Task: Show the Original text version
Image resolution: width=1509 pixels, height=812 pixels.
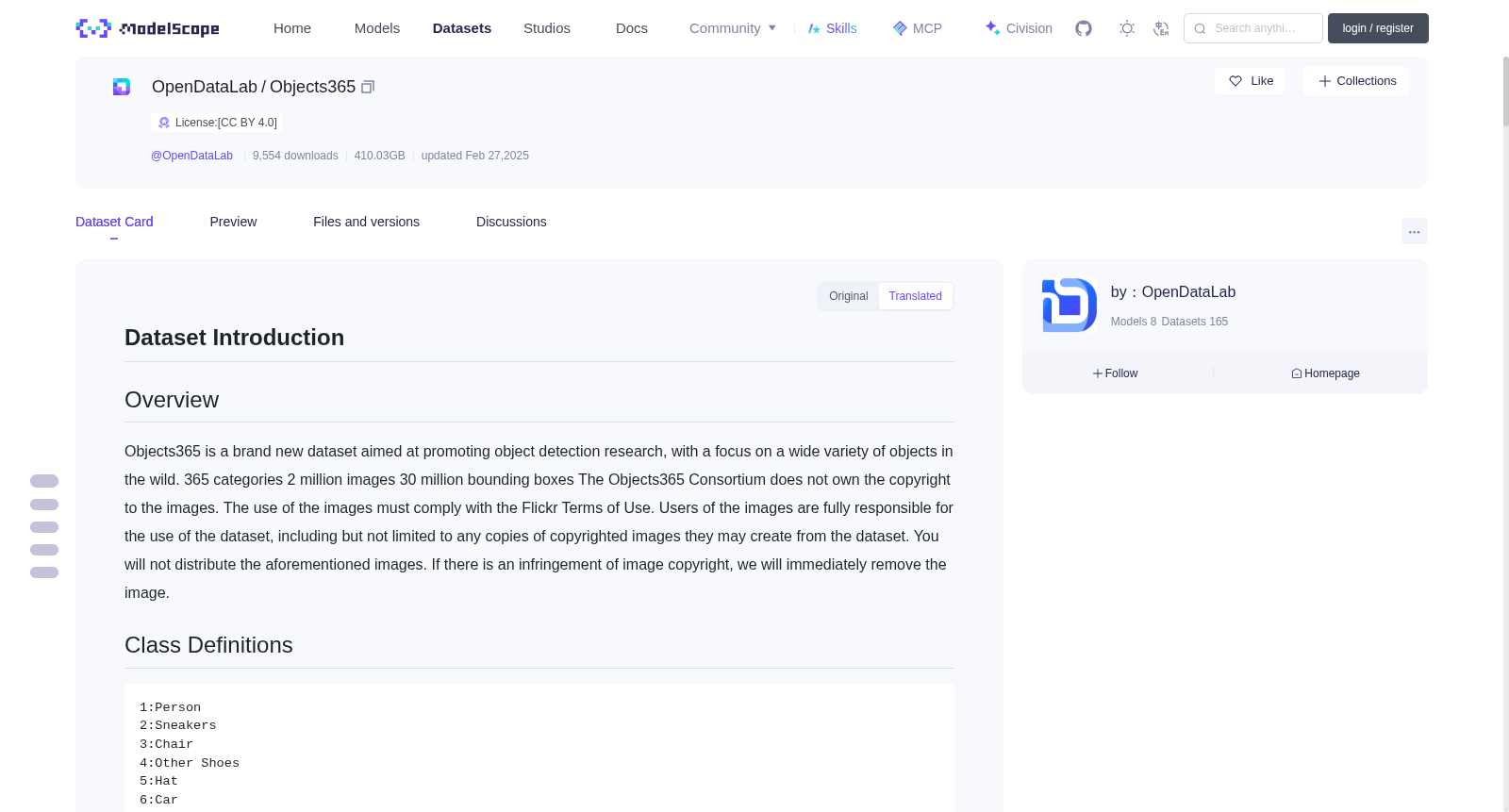Action: 848,296
